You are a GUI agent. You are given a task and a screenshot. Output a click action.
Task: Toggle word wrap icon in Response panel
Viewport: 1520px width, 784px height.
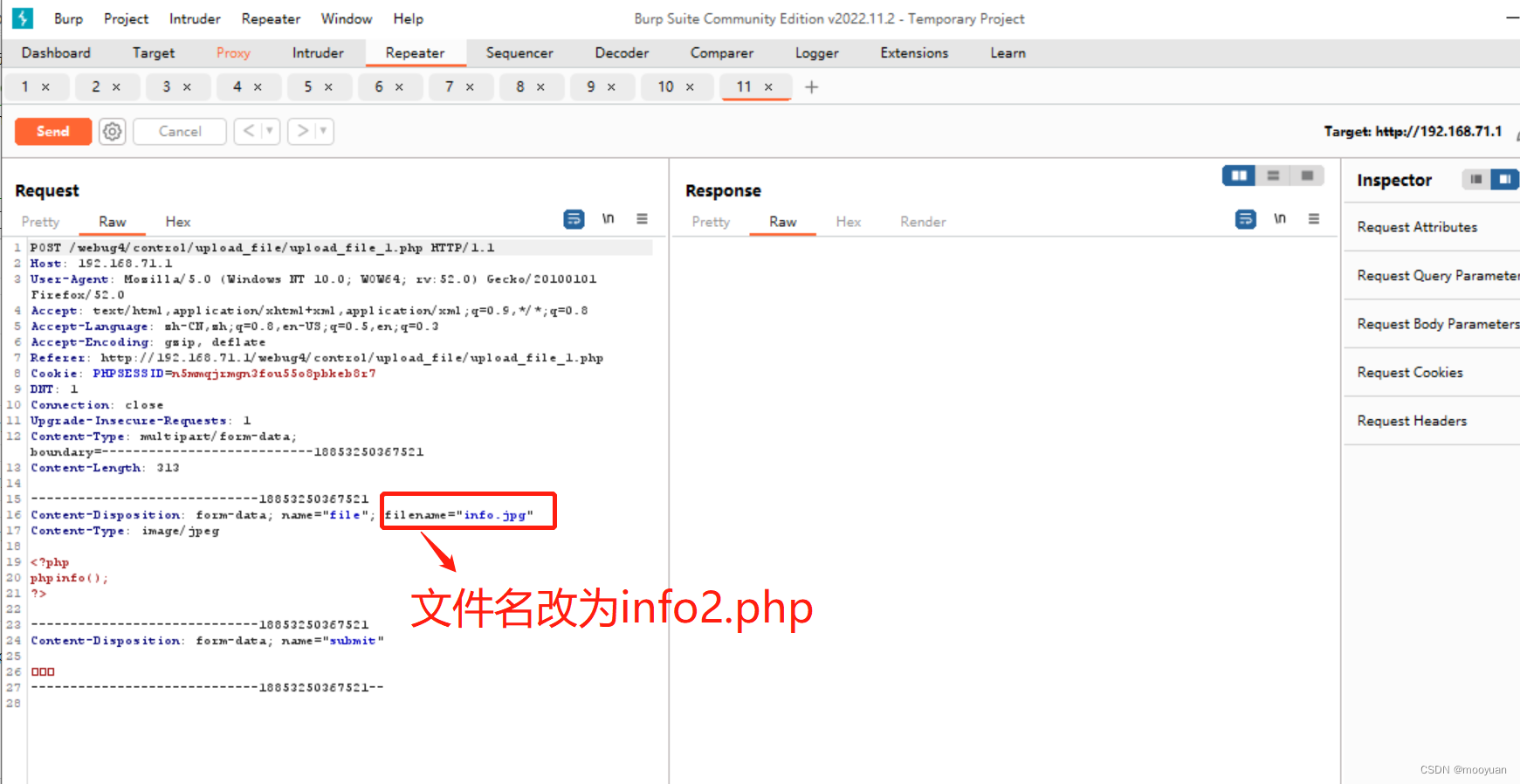(1246, 219)
